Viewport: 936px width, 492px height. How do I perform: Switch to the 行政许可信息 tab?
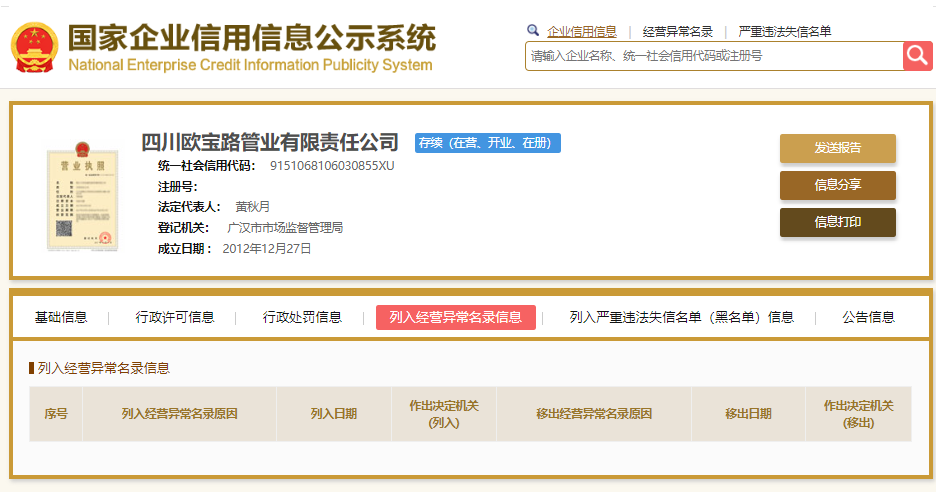pos(175,317)
